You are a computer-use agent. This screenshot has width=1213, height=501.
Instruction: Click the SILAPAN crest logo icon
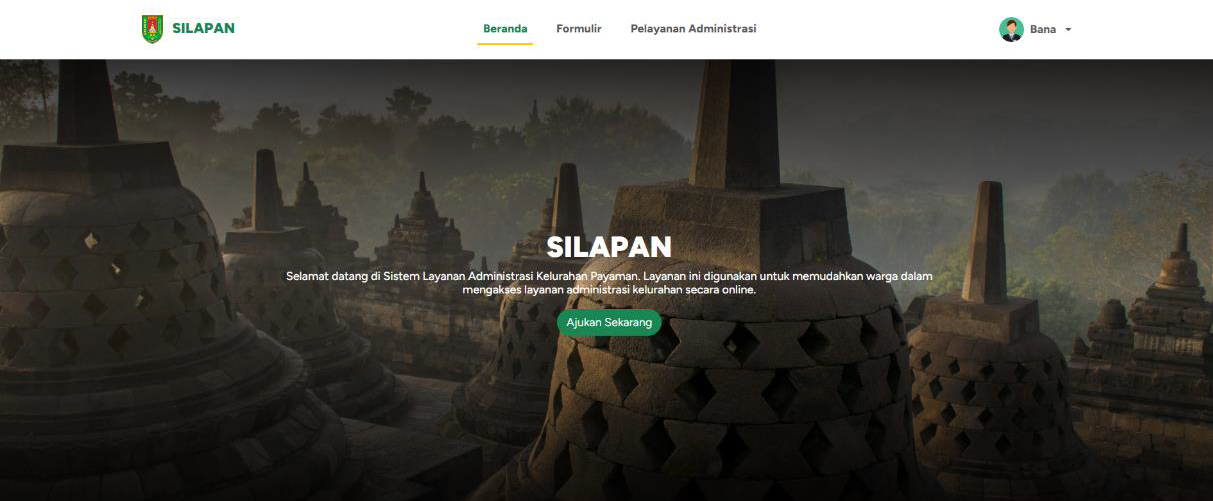(152, 29)
